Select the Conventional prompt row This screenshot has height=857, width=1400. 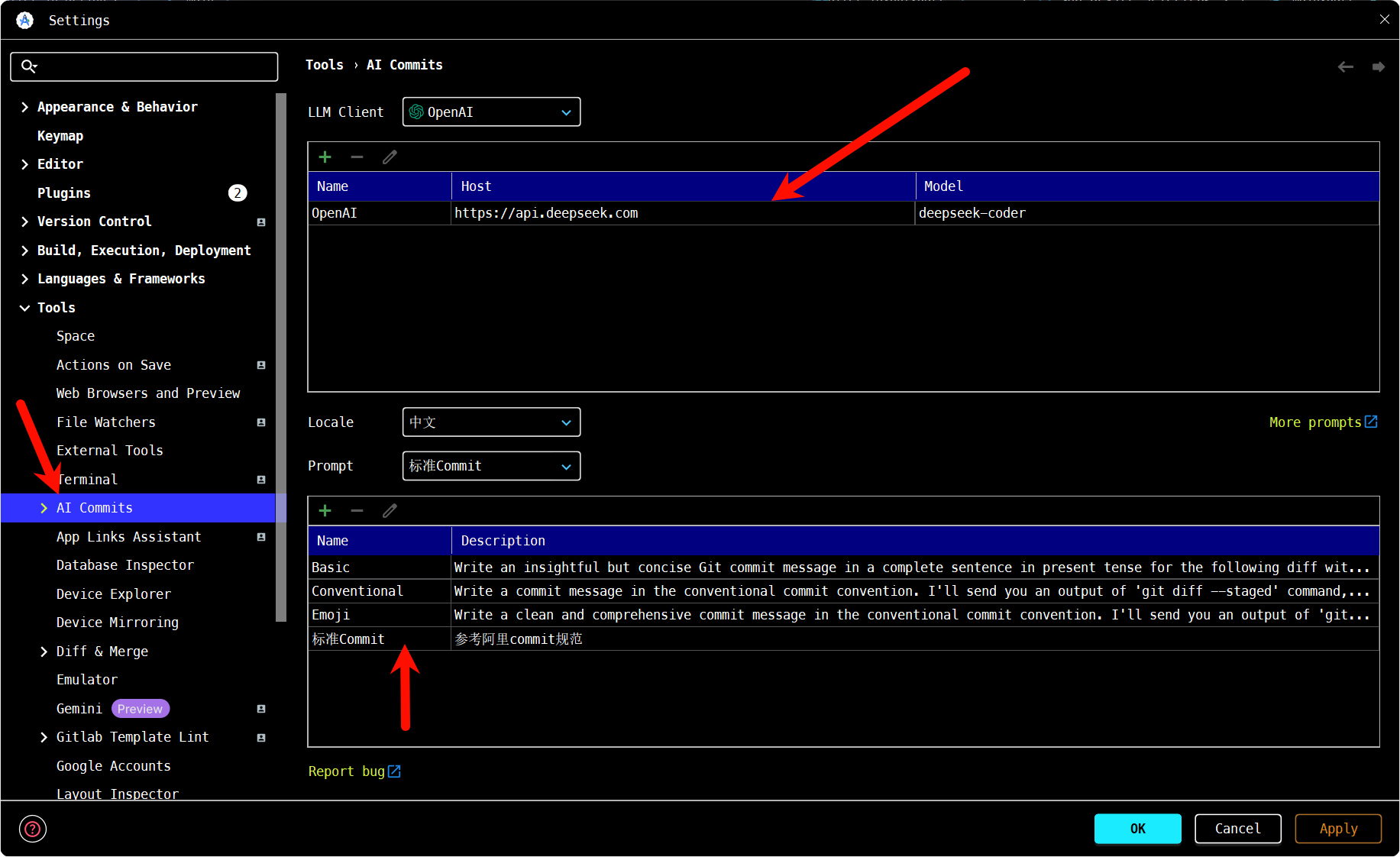843,591
